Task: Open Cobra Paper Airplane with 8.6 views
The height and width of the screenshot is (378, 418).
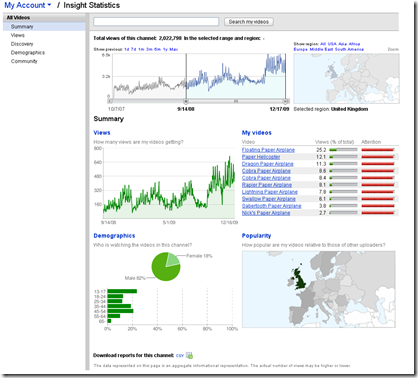Action: click(266, 171)
